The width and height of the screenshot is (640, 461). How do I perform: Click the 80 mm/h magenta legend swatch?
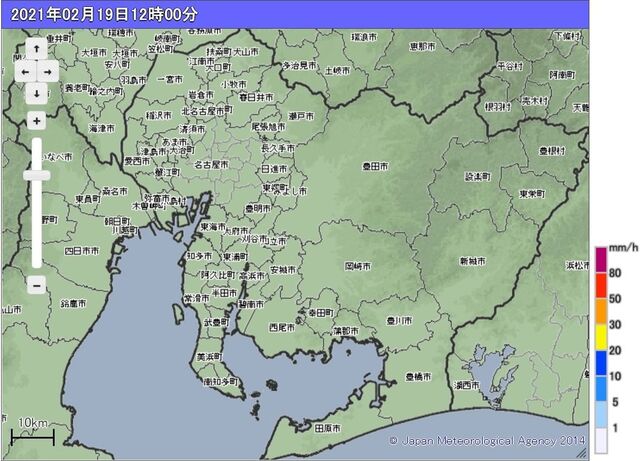[601, 260]
